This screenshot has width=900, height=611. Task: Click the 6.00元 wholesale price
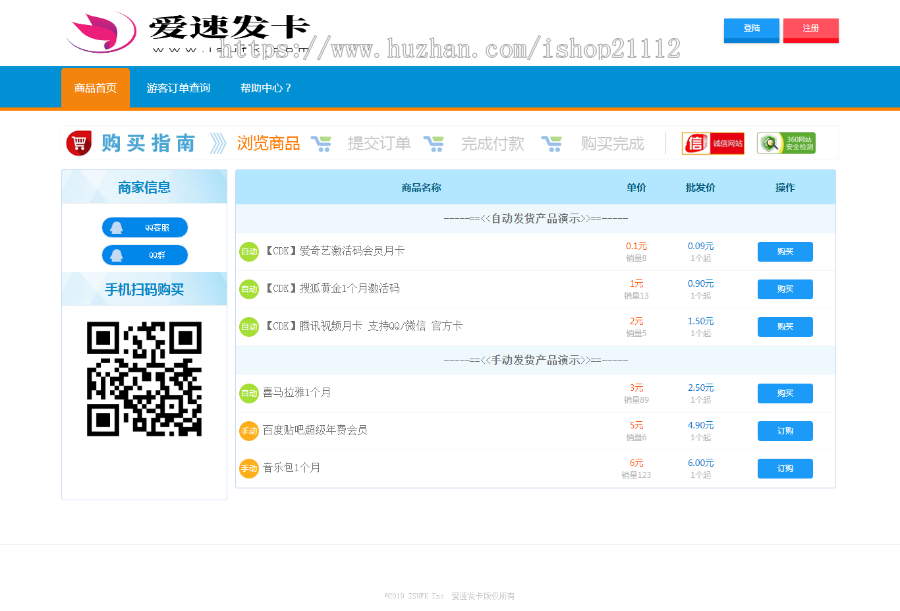[x=701, y=463]
